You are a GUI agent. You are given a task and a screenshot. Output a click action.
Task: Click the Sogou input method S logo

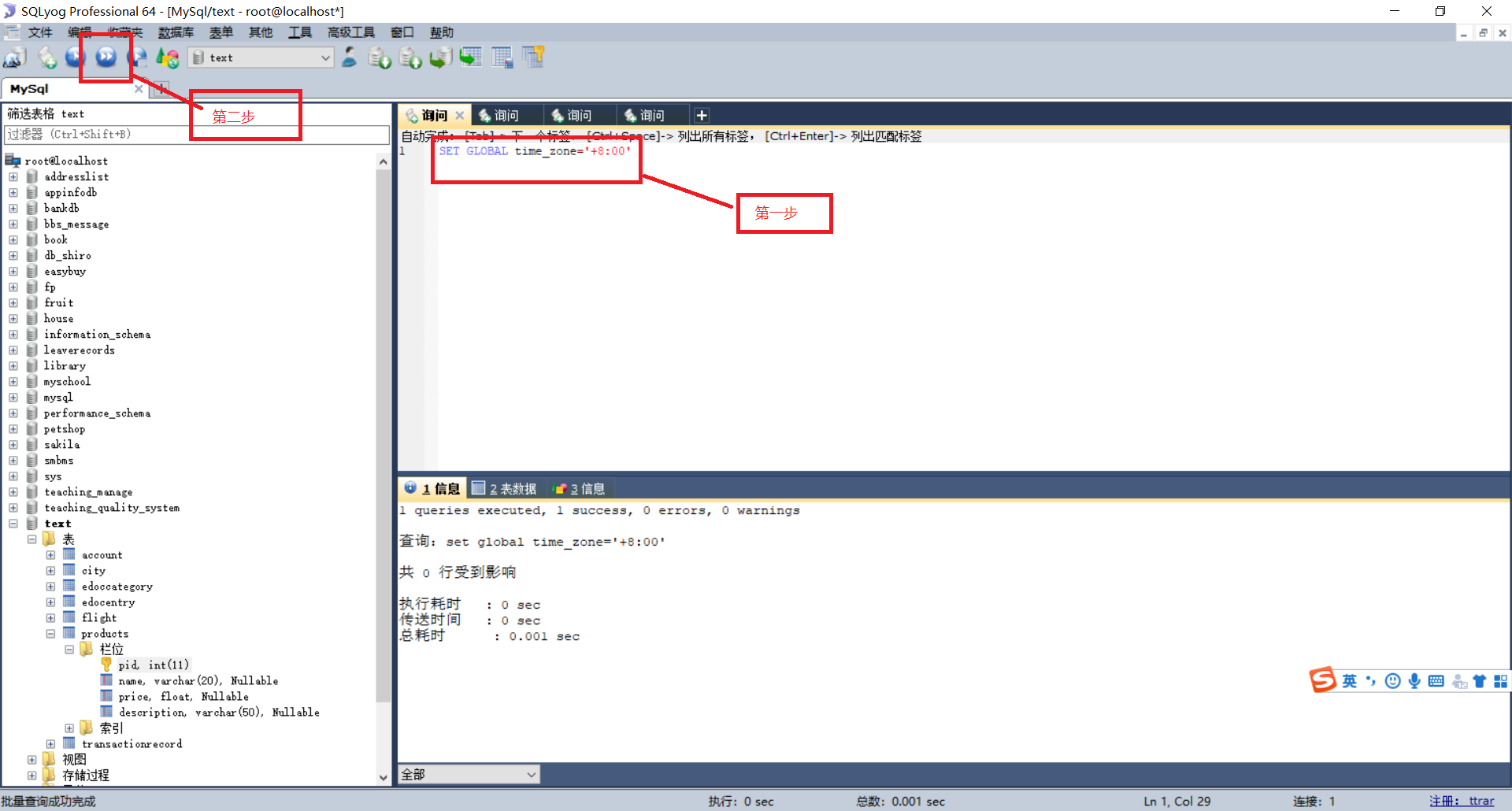point(1323,680)
